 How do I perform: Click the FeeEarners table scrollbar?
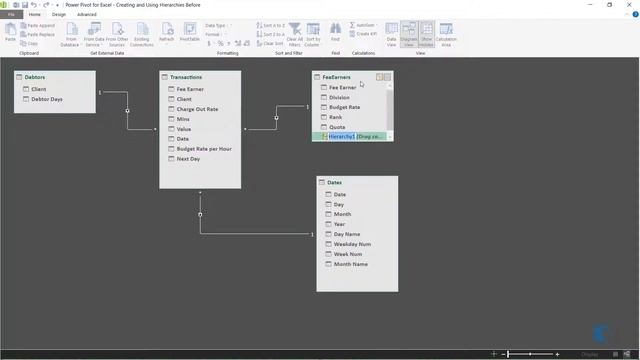[x=390, y=111]
